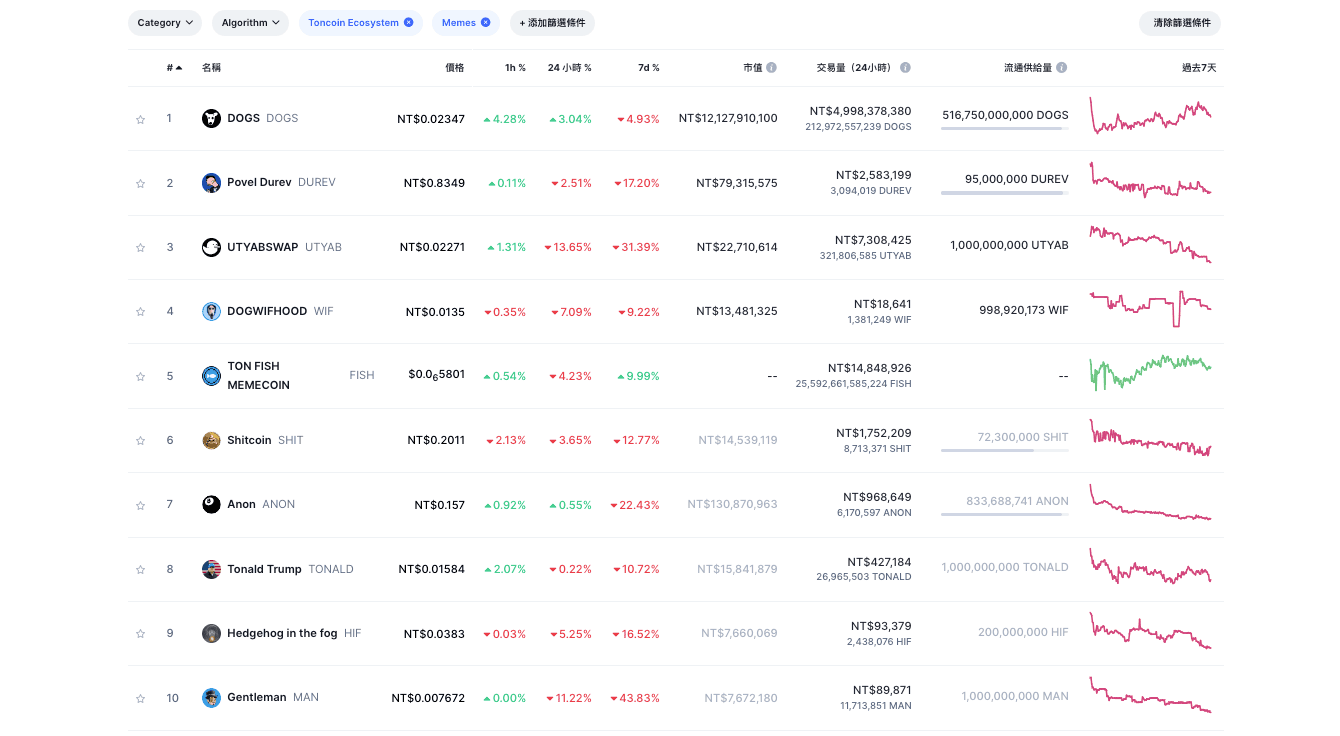Star DOGS to add to watchlist
This screenshot has height=736, width=1340.
140,119
